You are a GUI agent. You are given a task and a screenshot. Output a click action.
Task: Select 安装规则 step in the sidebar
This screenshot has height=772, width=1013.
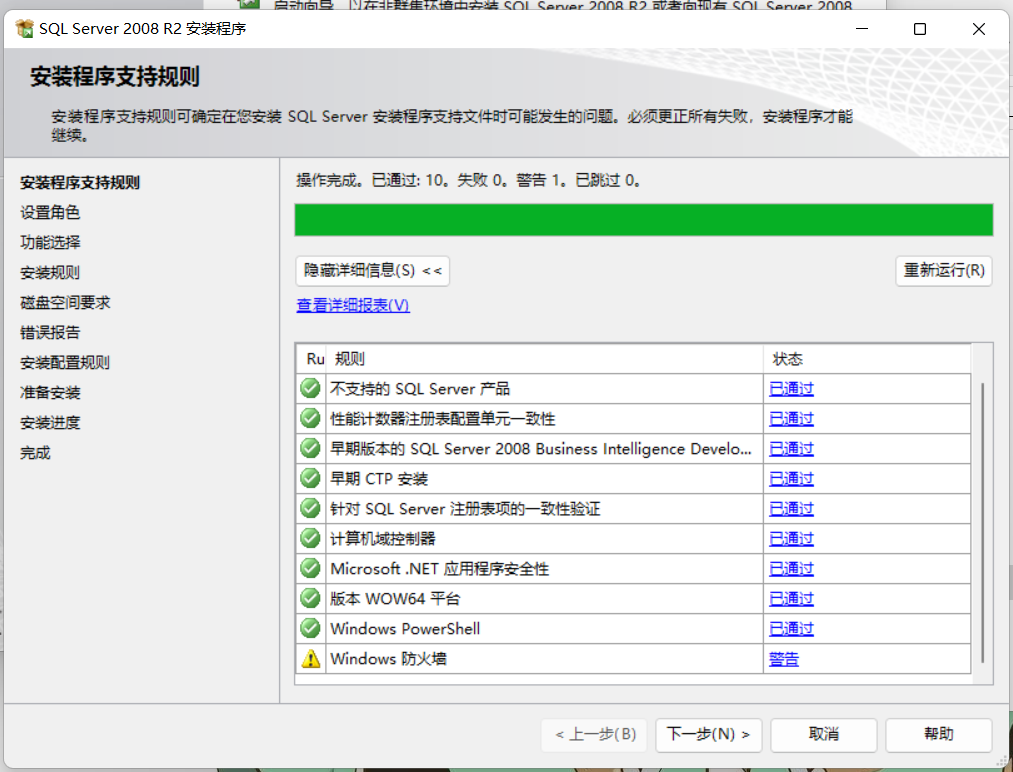tap(50, 273)
